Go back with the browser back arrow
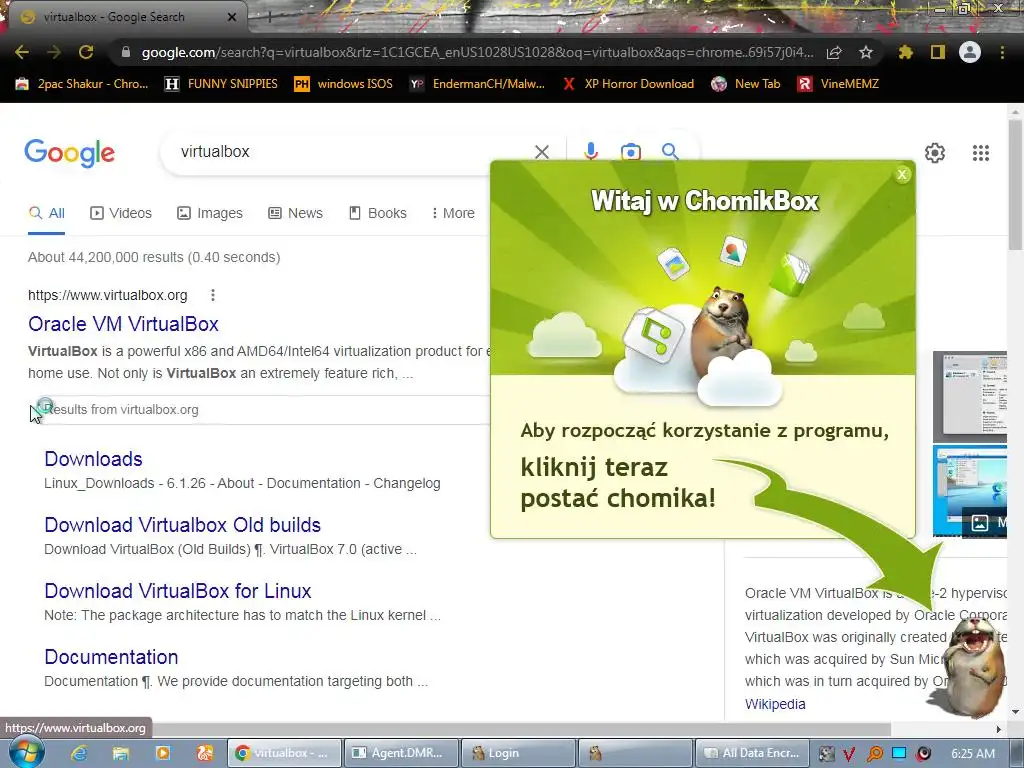This screenshot has height=768, width=1024. click(22, 52)
